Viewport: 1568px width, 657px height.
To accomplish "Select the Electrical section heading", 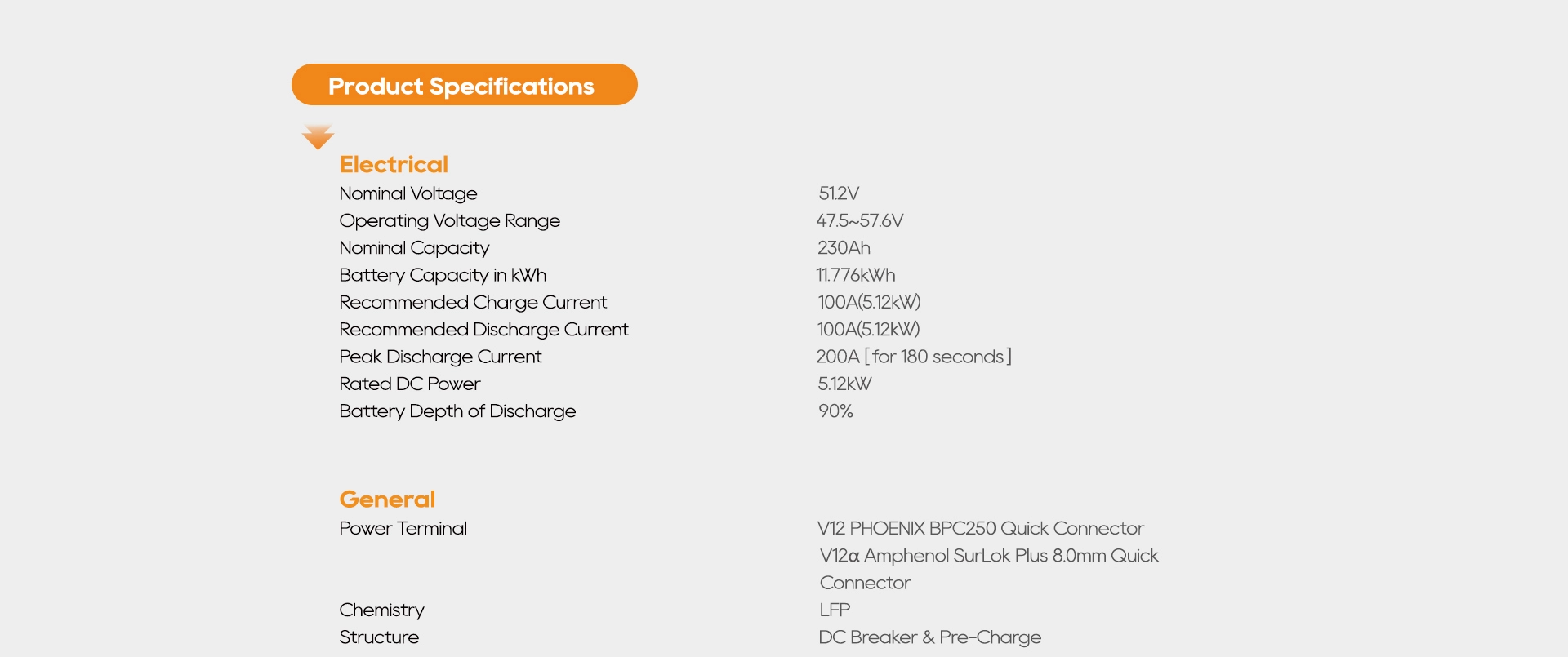I will 394,165.
